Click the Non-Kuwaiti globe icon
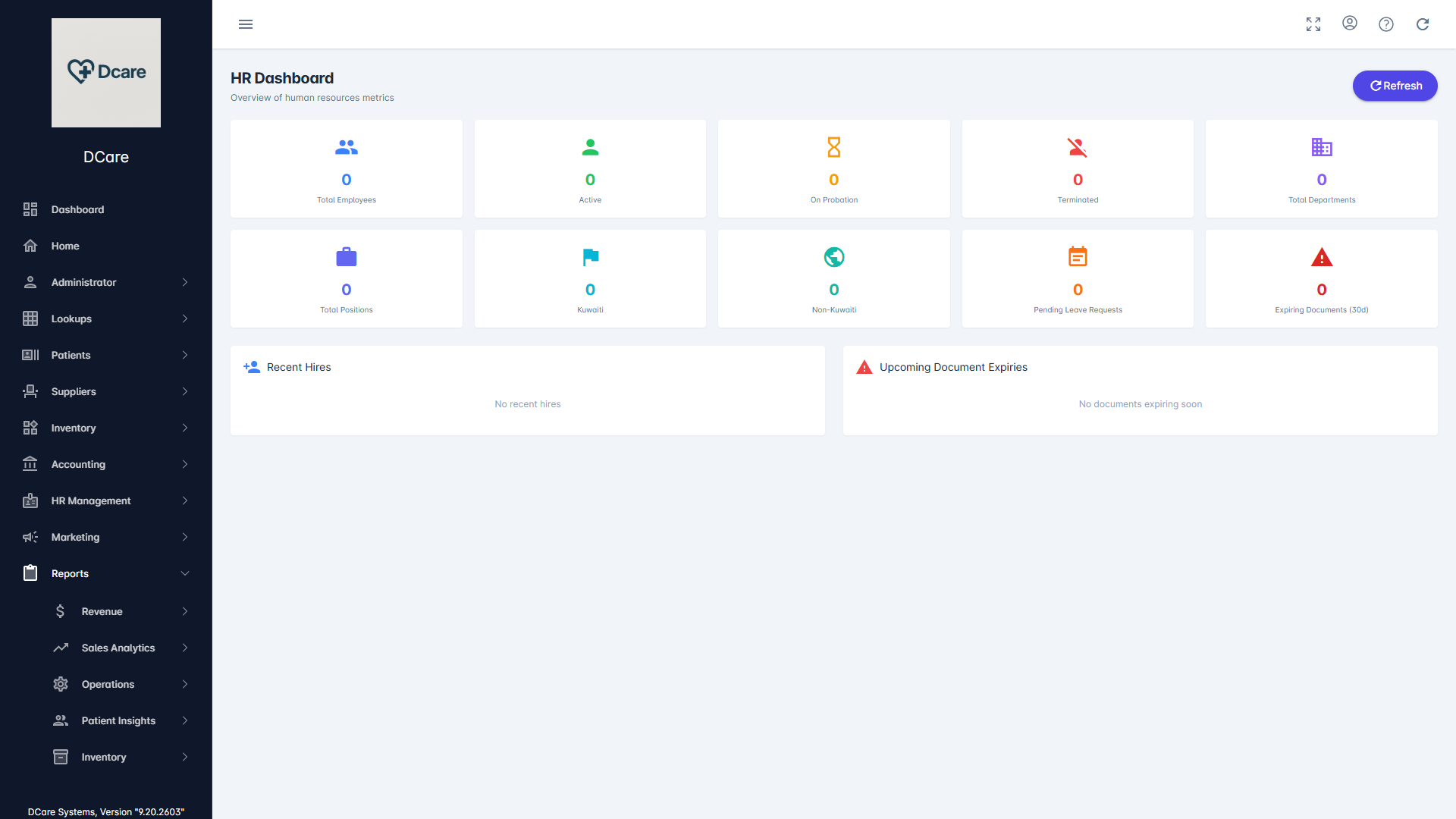 [x=833, y=256]
